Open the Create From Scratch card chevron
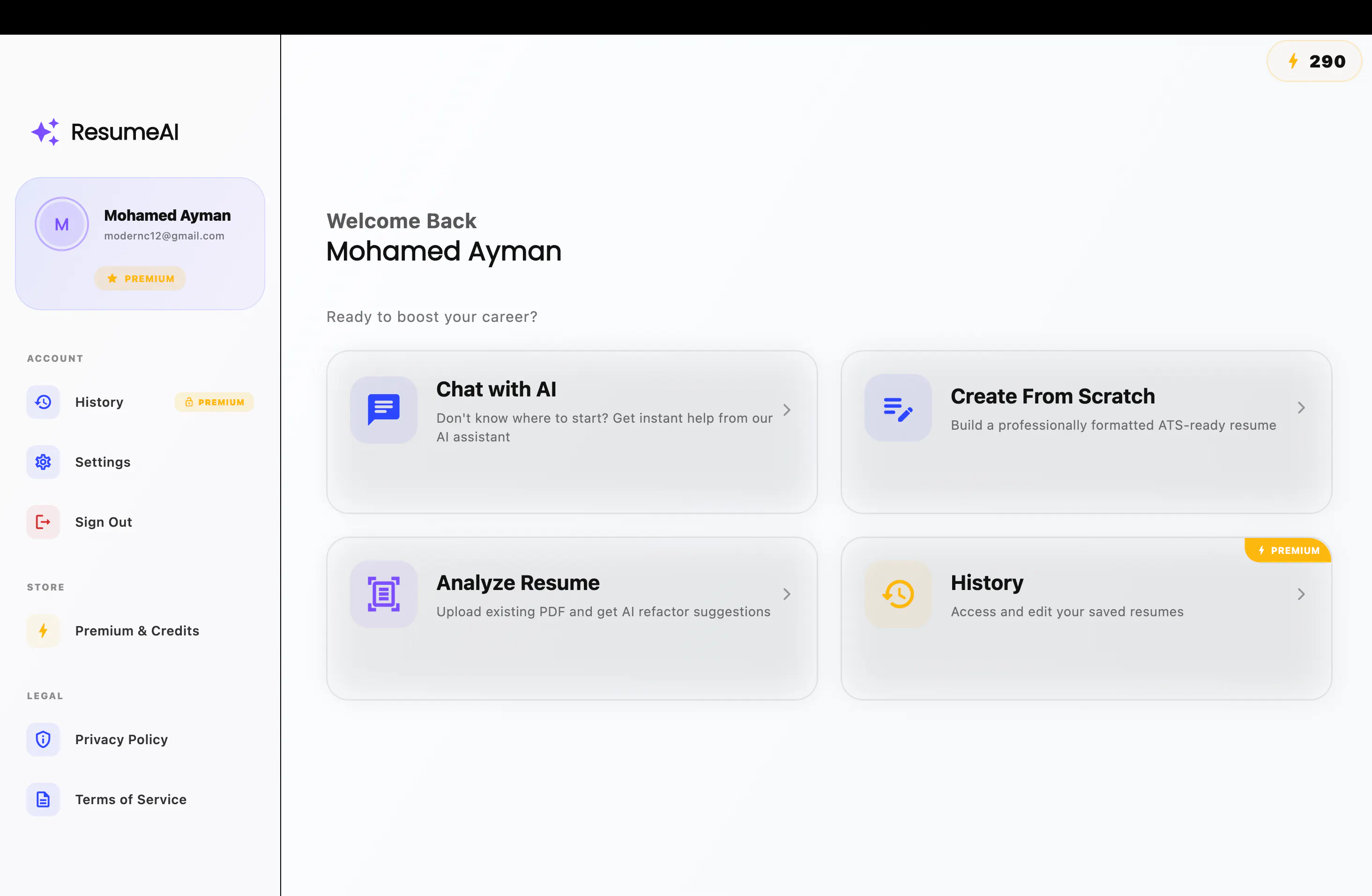The width and height of the screenshot is (1372, 896). tap(1301, 408)
